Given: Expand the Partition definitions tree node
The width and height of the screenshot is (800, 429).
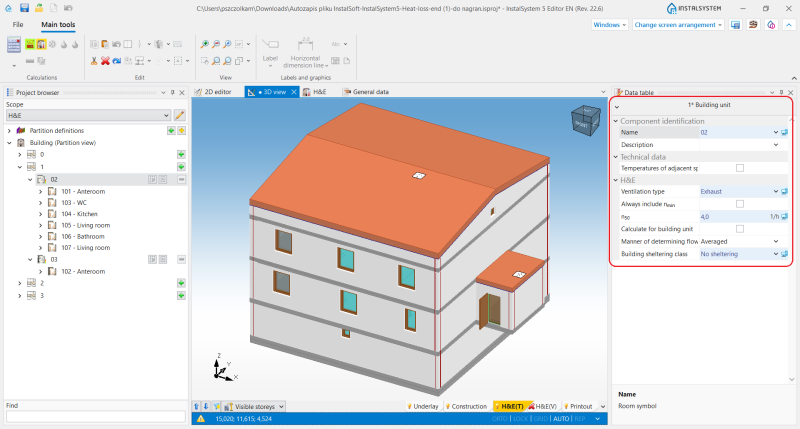Looking at the screenshot, I should [x=9, y=131].
